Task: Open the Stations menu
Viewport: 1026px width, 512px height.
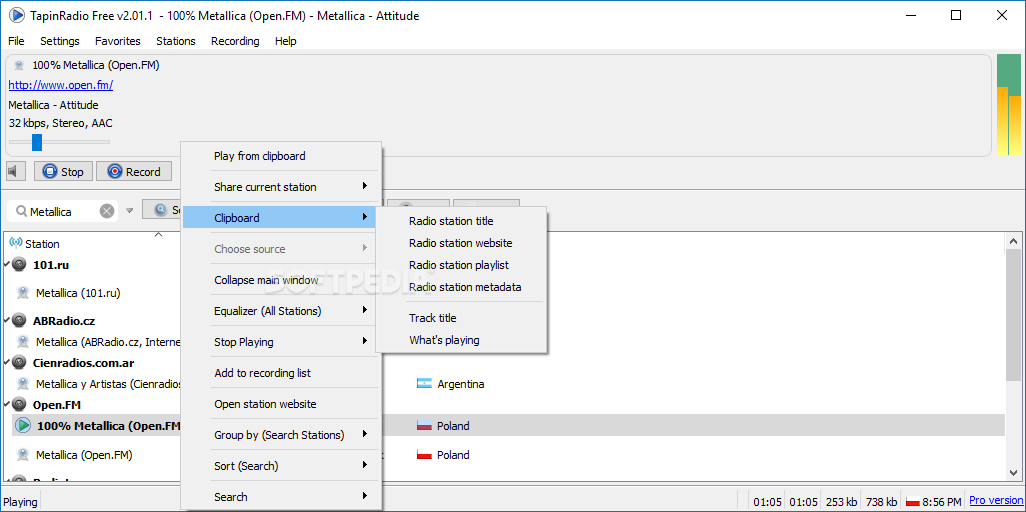Action: (175, 41)
